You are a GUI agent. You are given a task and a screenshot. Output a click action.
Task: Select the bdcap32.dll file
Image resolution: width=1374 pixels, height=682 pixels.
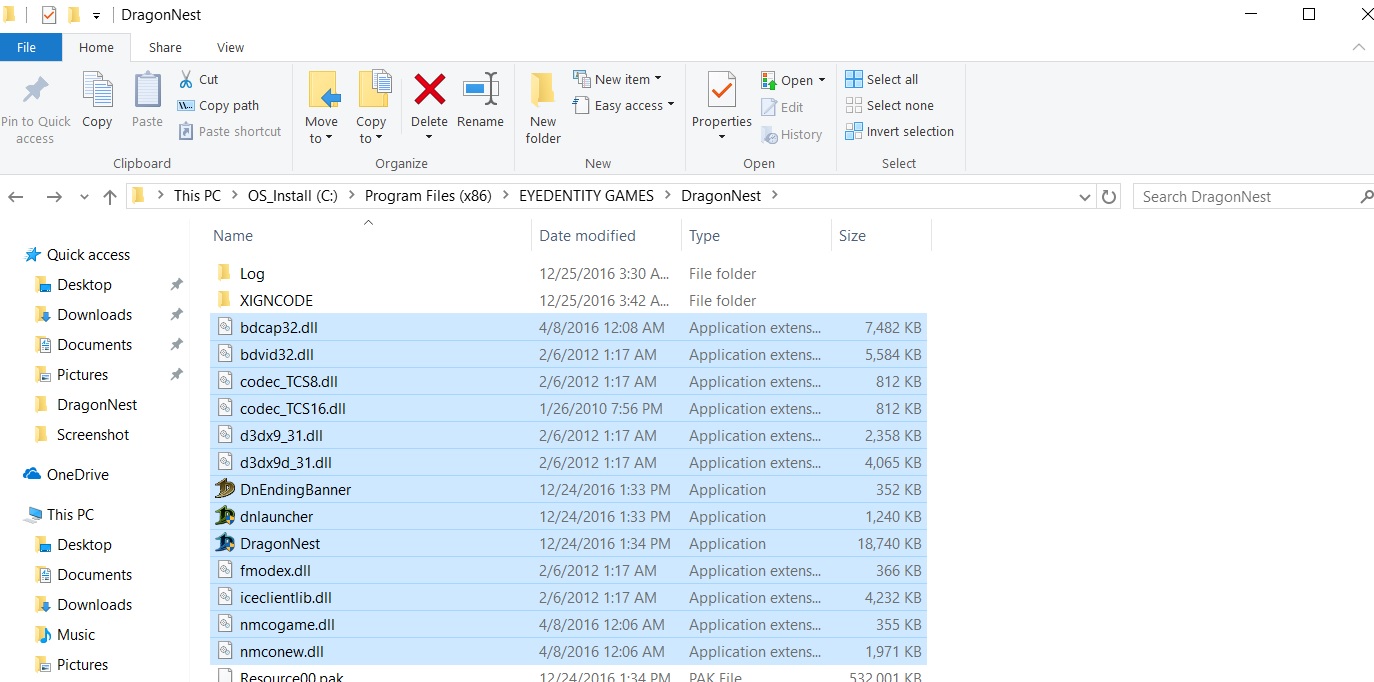pyautogui.click(x=568, y=327)
